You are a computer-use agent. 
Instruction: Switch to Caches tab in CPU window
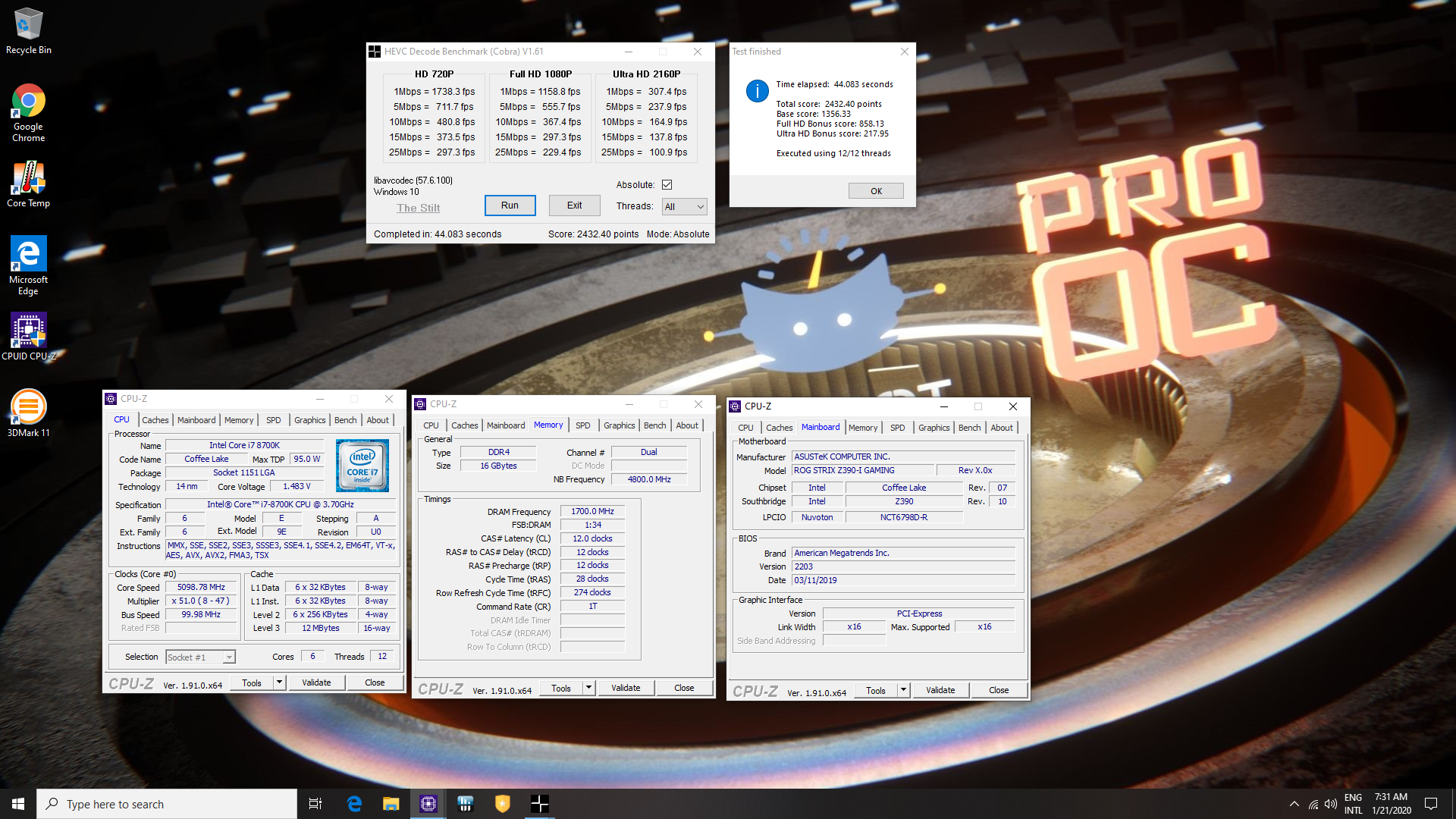(155, 420)
